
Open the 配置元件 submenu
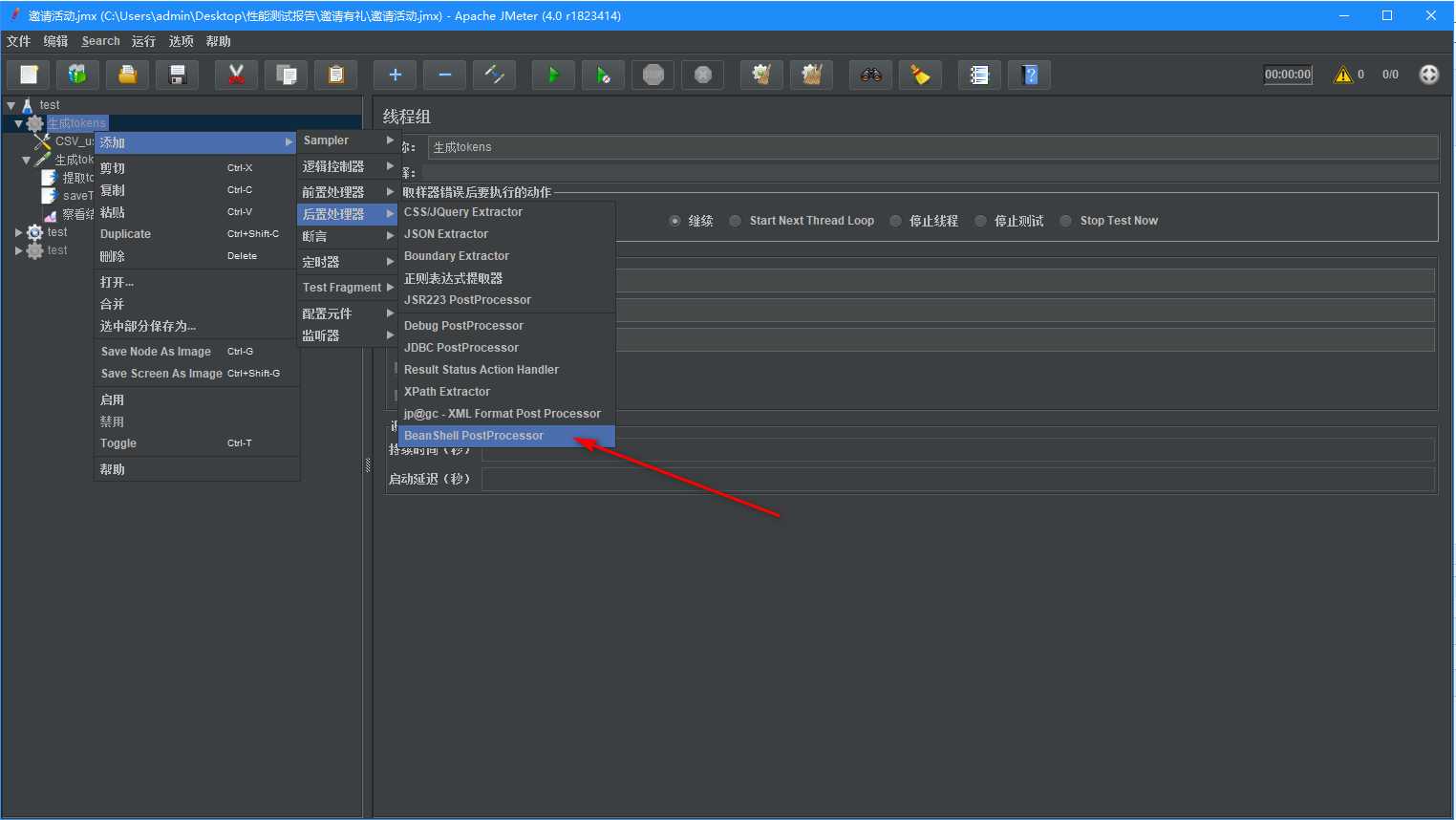348,313
